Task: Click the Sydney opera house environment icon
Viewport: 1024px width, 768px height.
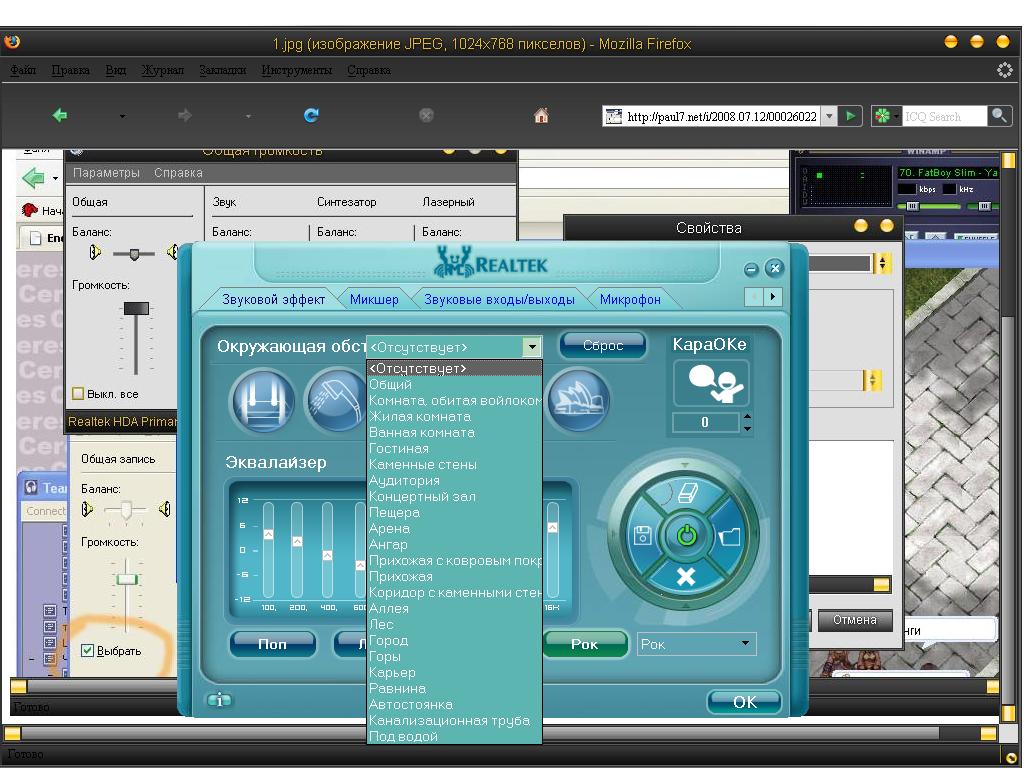Action: coord(578,399)
